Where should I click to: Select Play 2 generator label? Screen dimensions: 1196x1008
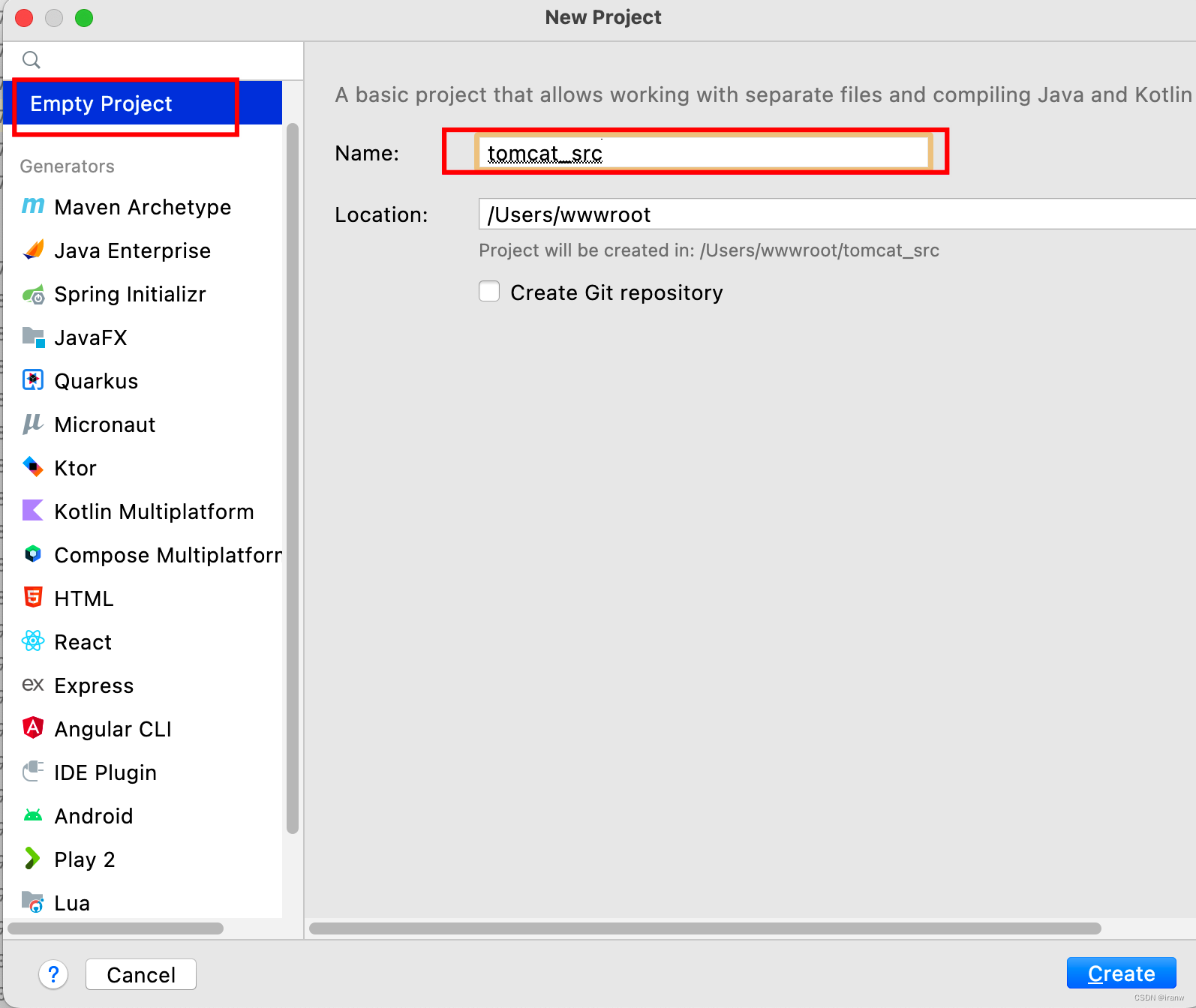85,859
